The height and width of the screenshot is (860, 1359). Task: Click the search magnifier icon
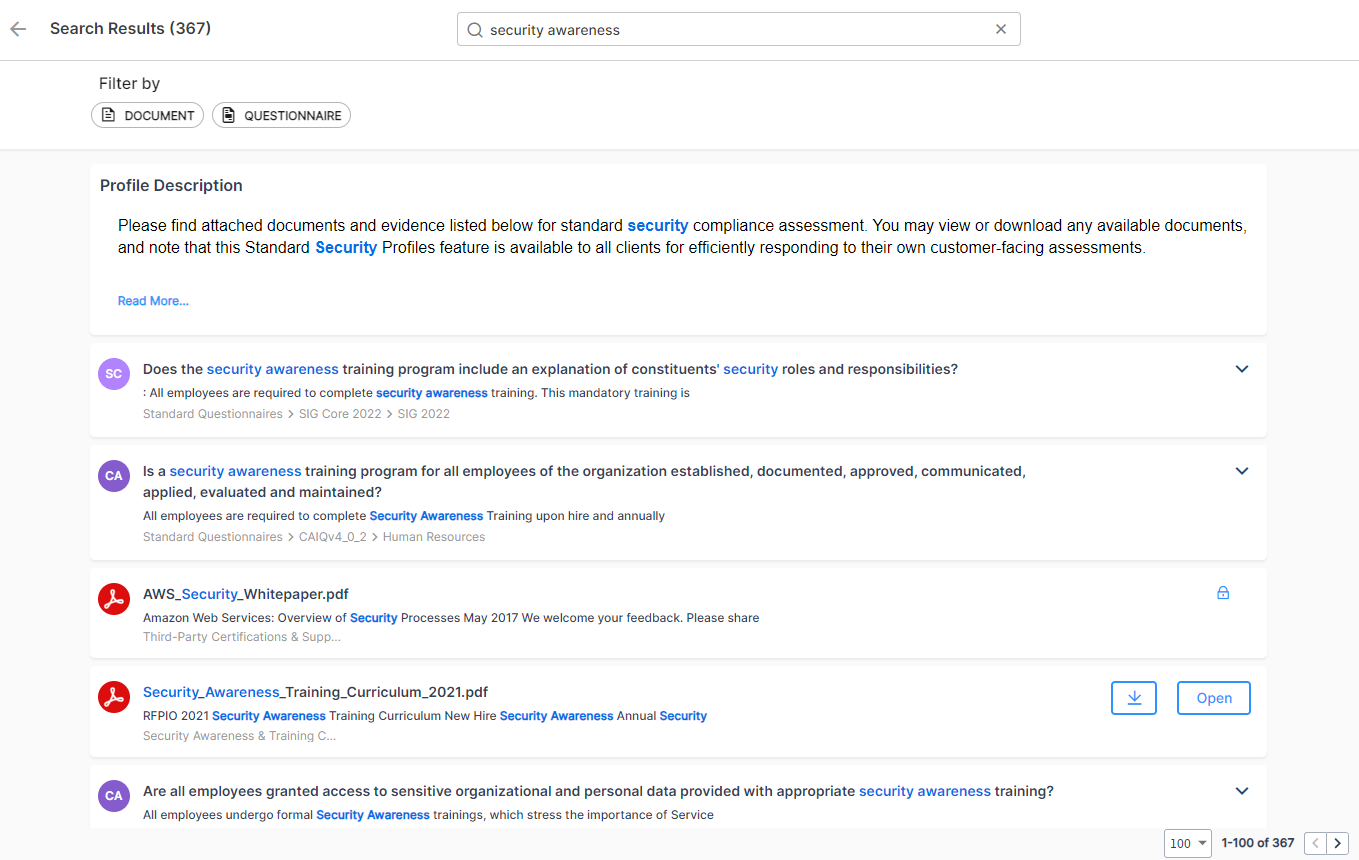click(x=475, y=30)
